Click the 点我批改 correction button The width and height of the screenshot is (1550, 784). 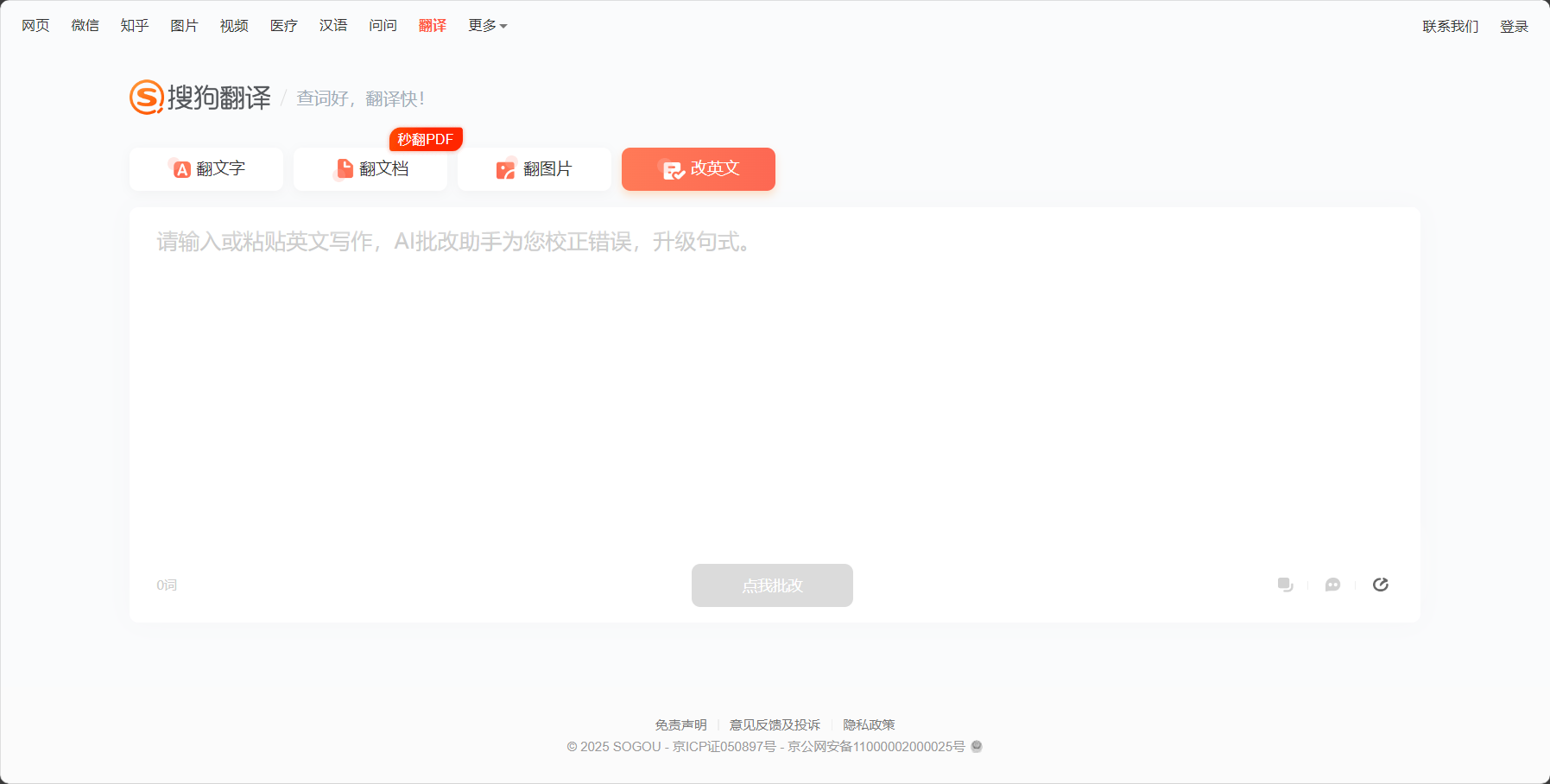click(772, 585)
